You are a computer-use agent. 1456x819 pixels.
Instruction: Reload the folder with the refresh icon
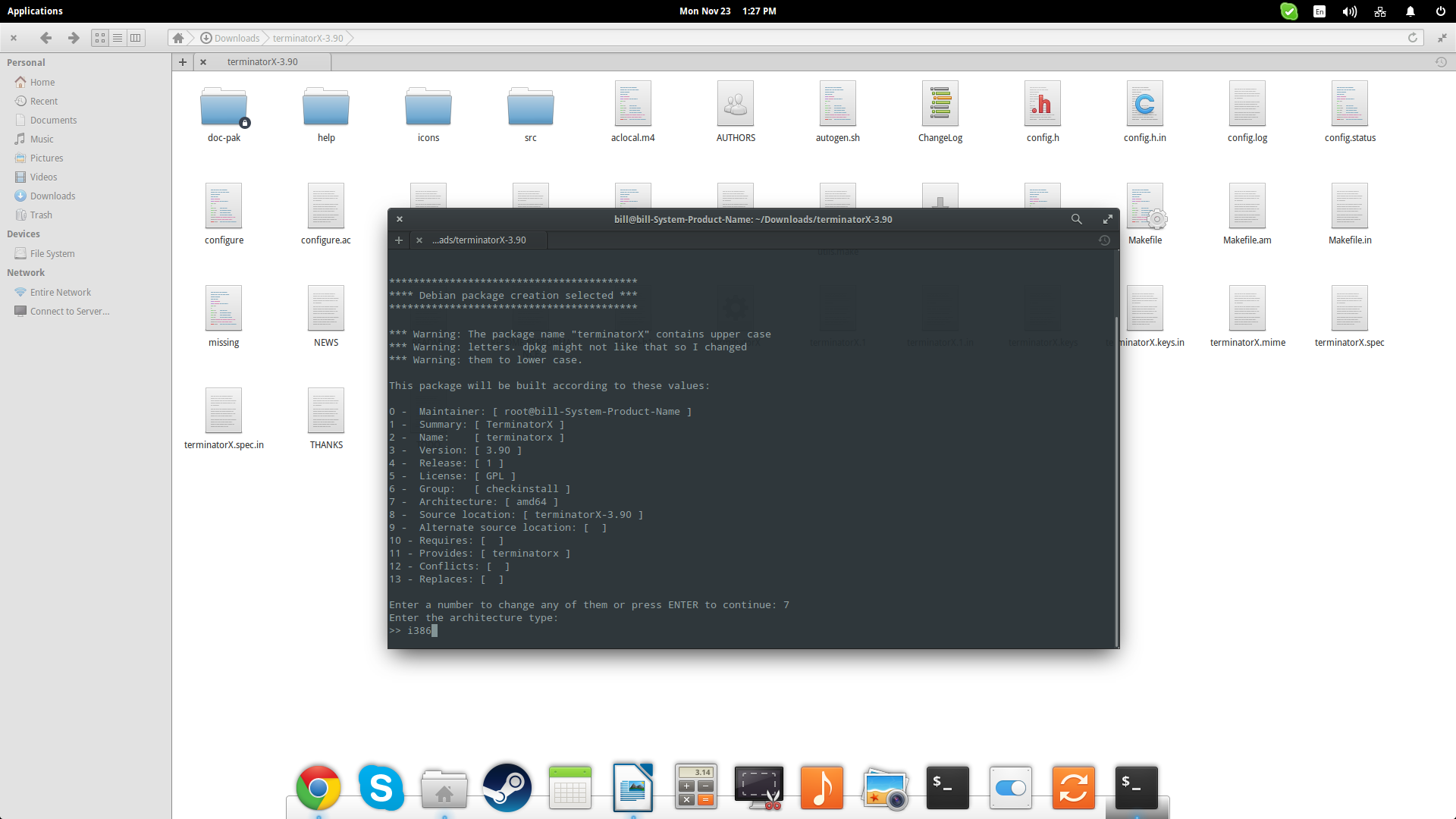pyautogui.click(x=1413, y=38)
